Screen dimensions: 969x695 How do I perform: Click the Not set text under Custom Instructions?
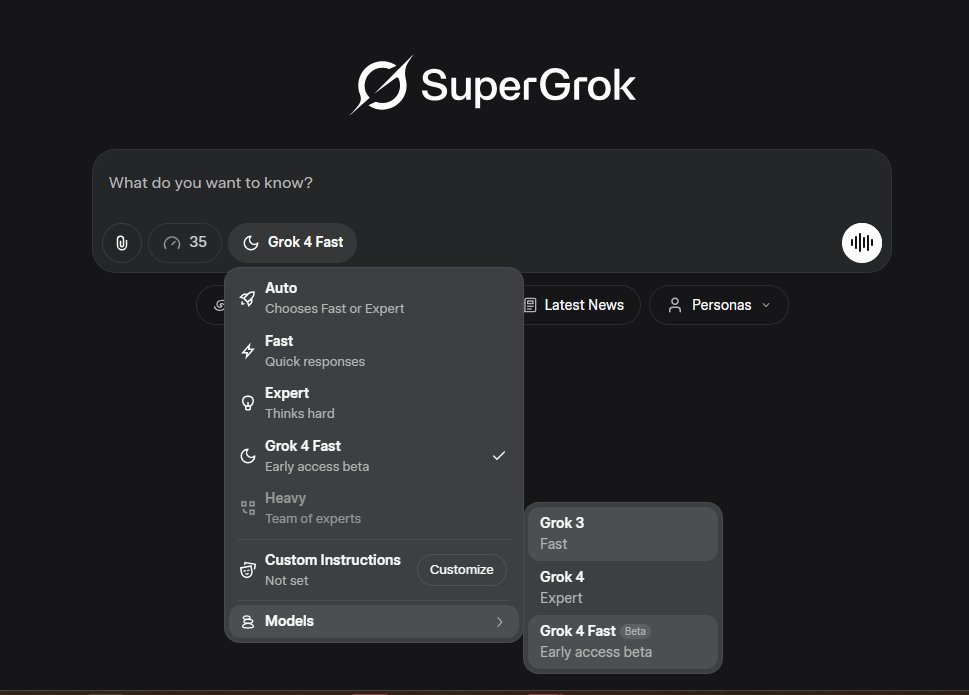[287, 581]
